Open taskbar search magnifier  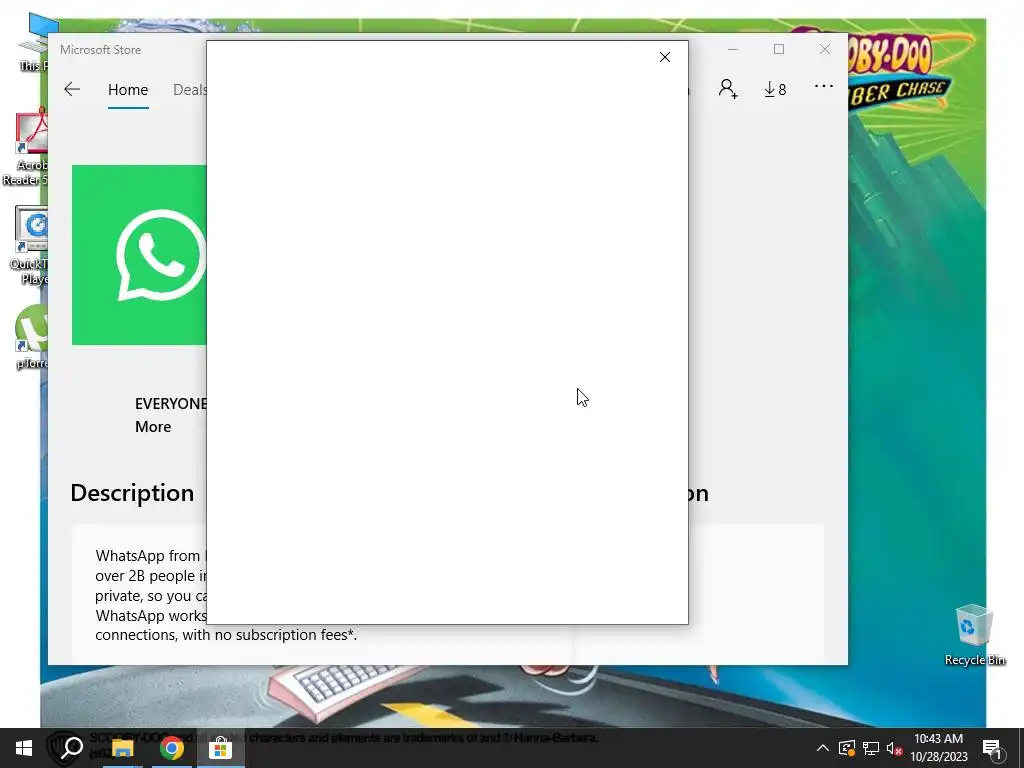click(x=72, y=748)
